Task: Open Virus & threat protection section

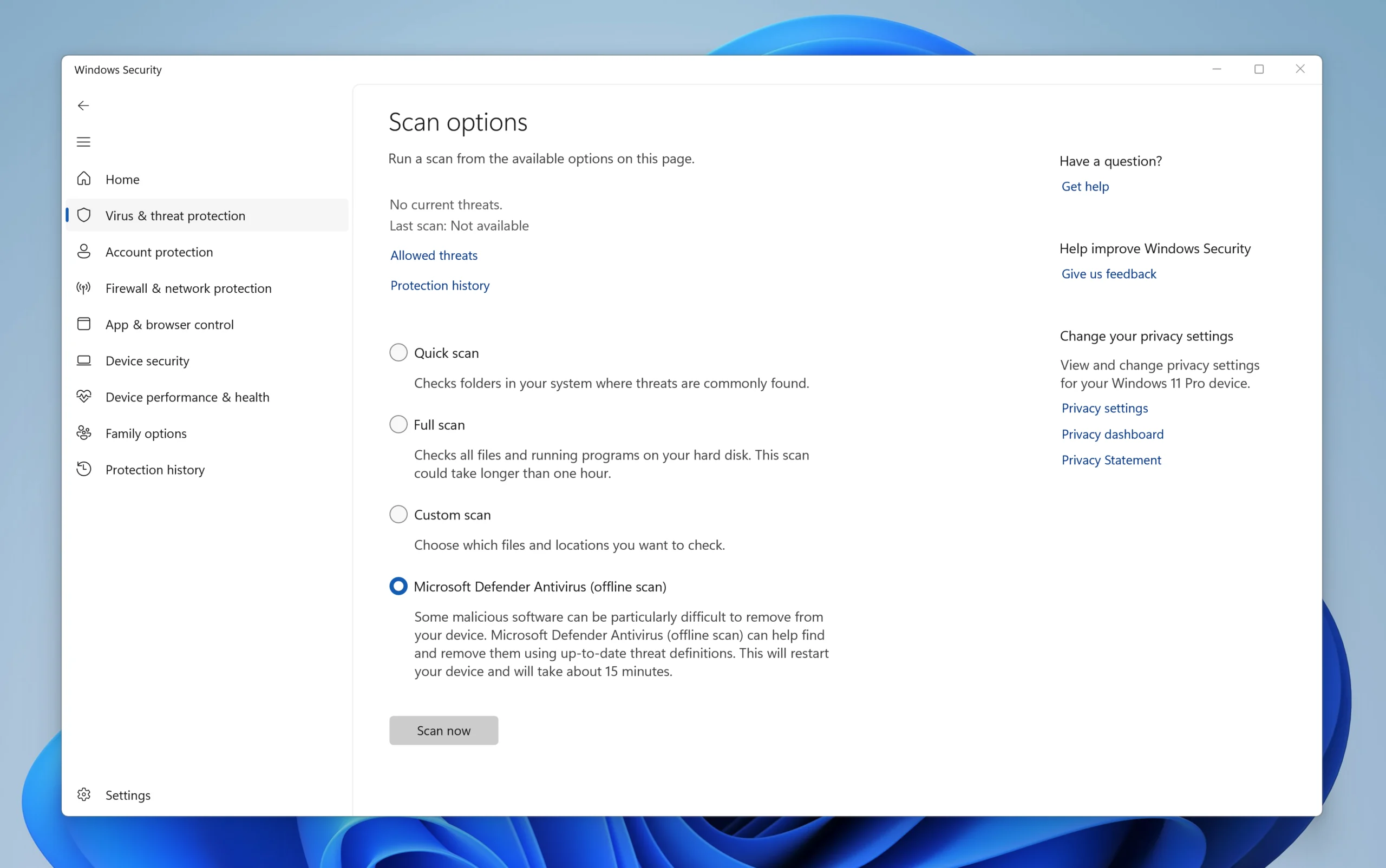Action: [x=207, y=215]
